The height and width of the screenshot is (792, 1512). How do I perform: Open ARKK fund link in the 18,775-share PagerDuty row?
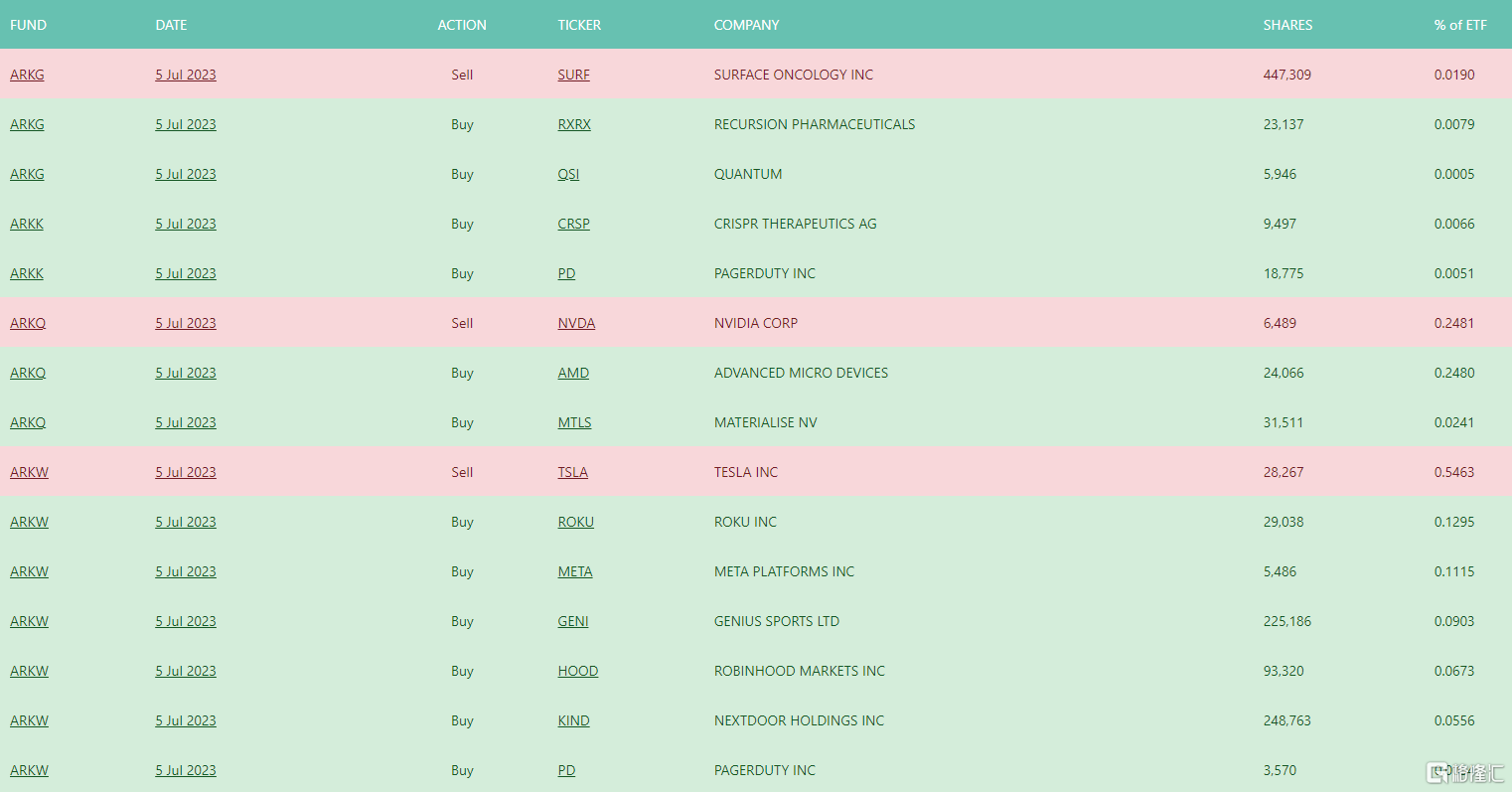(x=27, y=273)
